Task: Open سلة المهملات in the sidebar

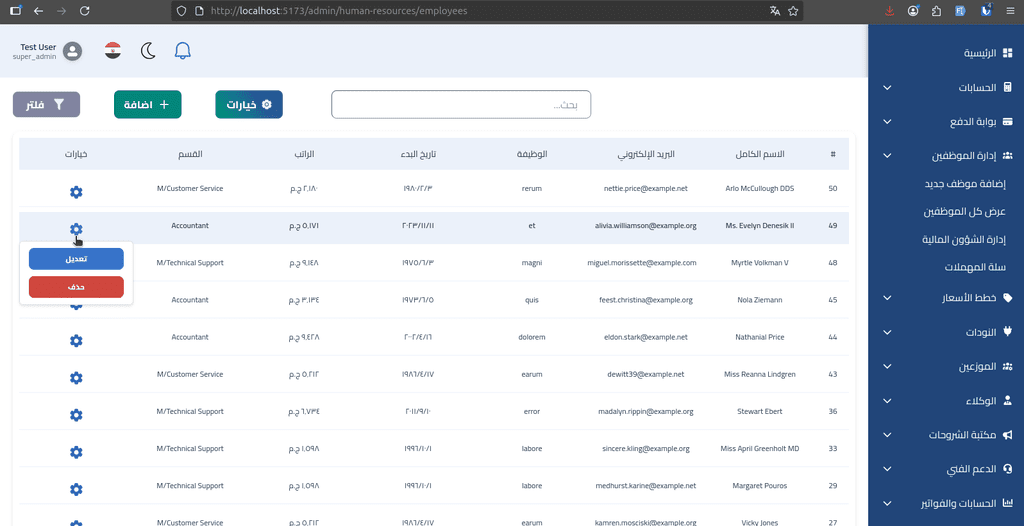Action: point(974,267)
